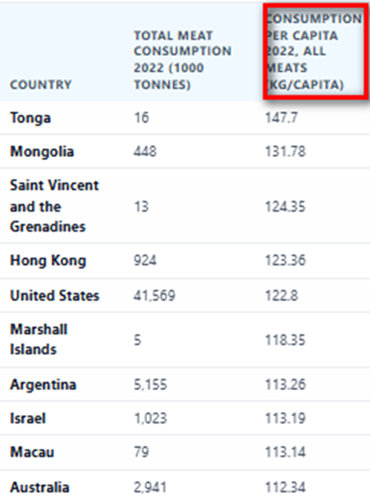Click the 41,569 total consumption value
This screenshot has height=500, width=370.
(x=154, y=296)
